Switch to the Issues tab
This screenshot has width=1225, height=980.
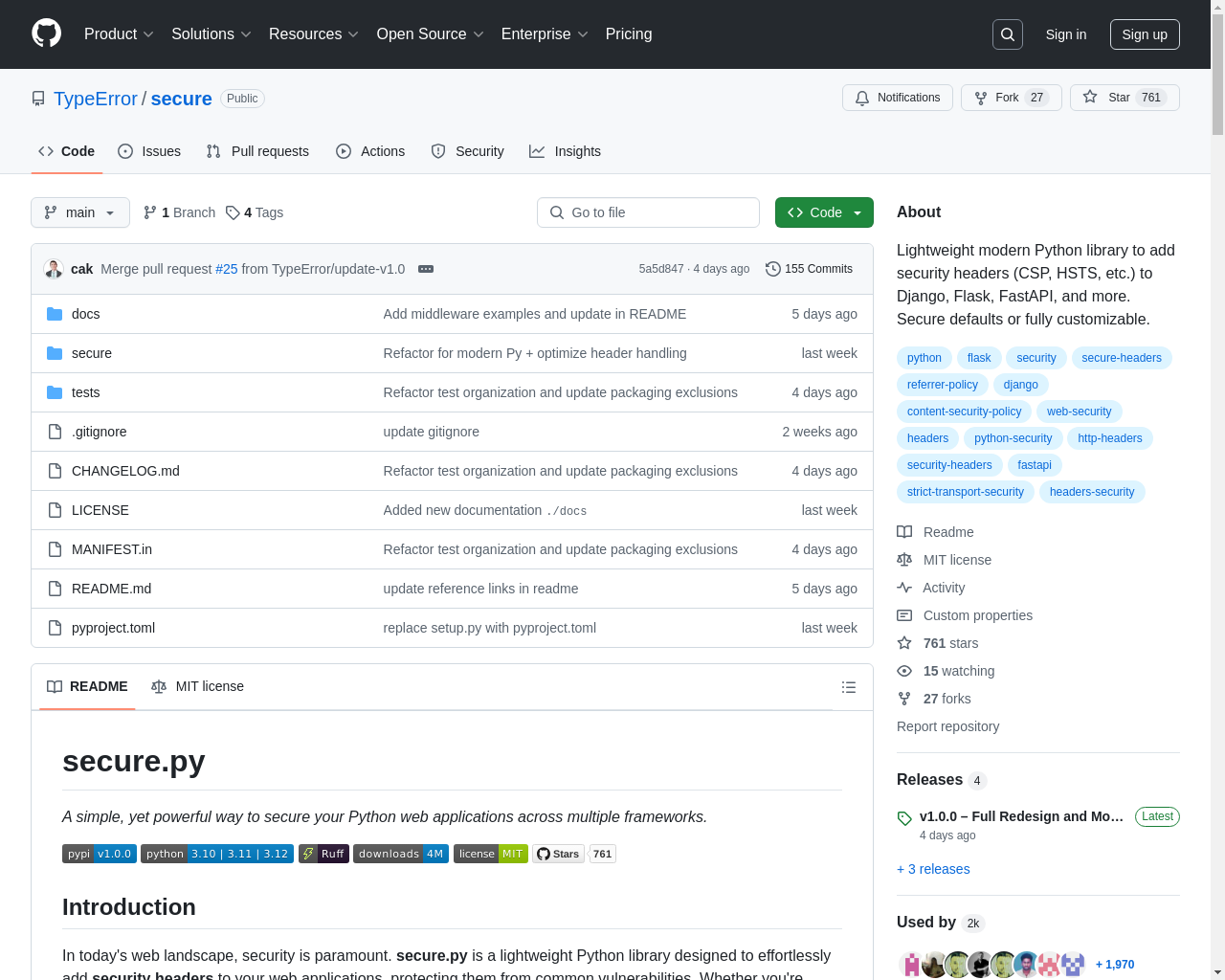pos(149,151)
